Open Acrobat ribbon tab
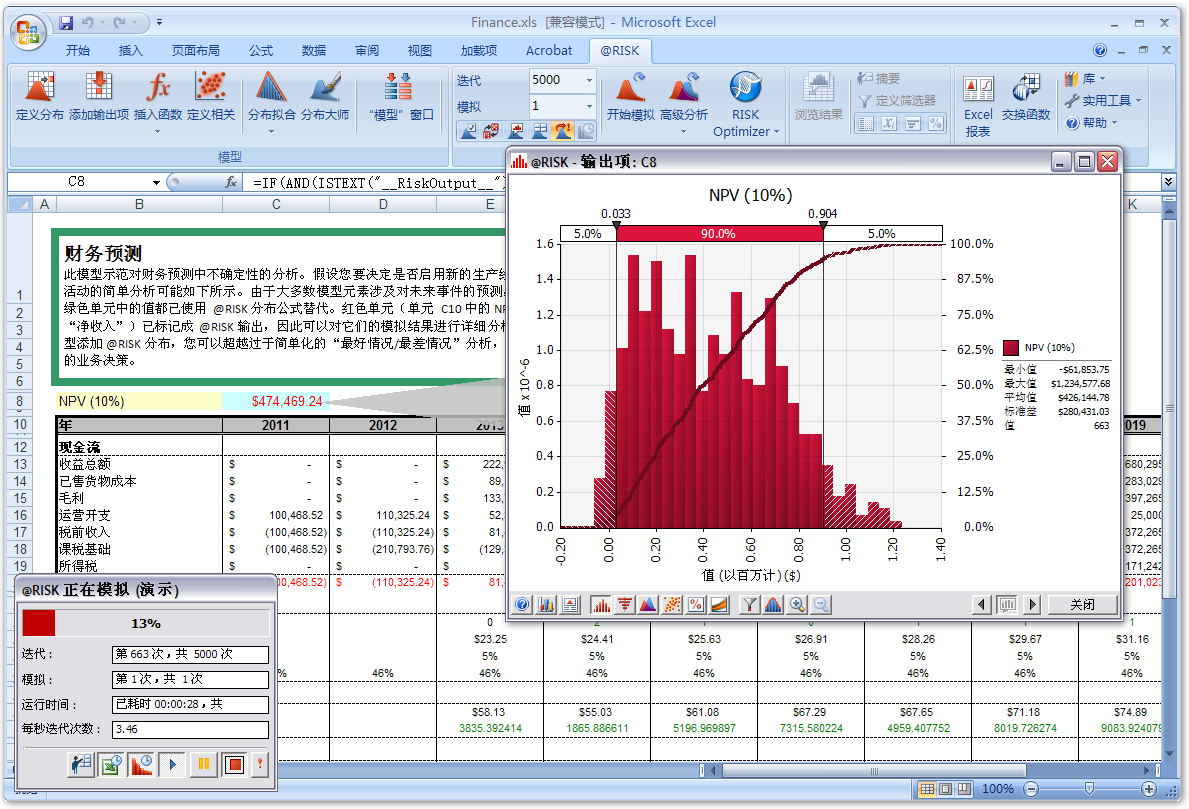The width and height of the screenshot is (1189, 809). (549, 51)
